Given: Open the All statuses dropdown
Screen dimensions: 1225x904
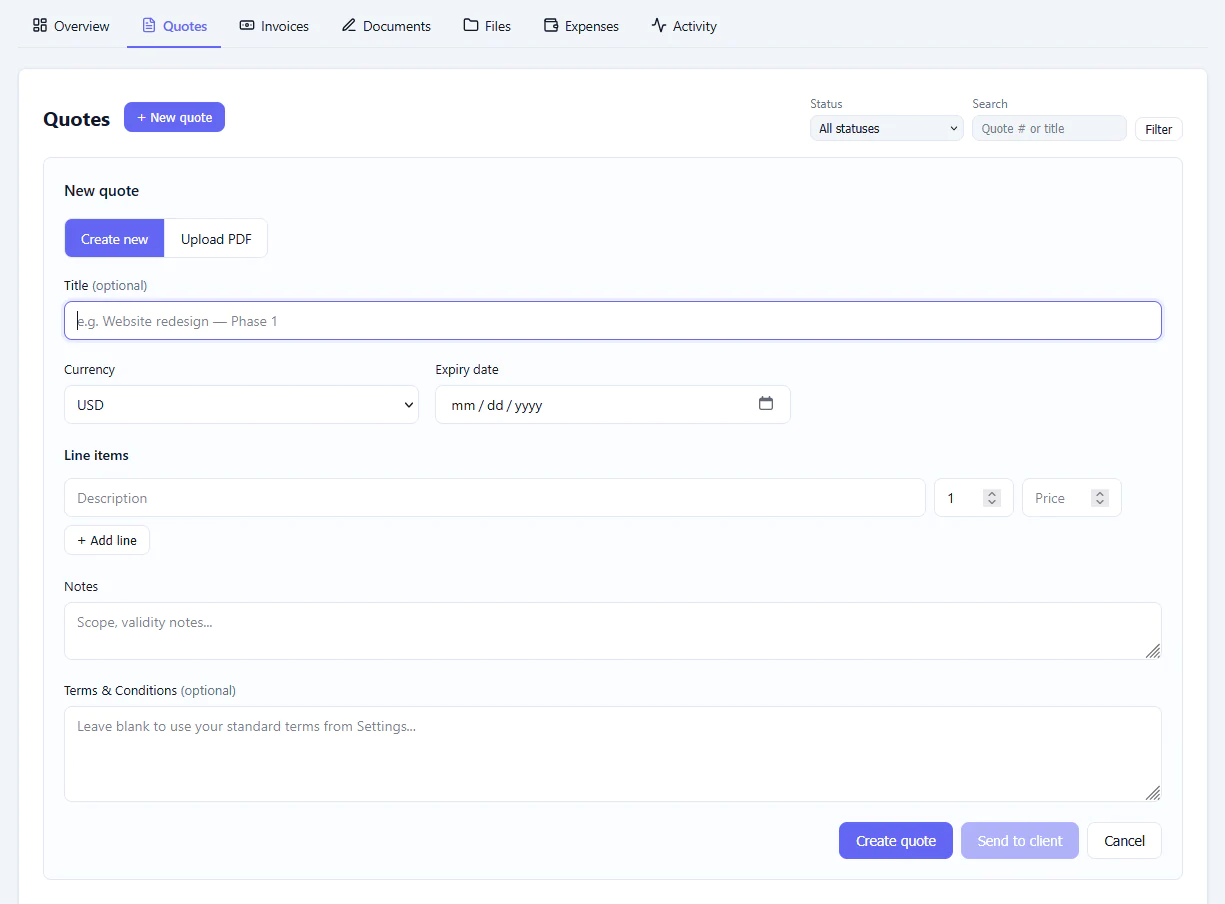Looking at the screenshot, I should [x=887, y=128].
